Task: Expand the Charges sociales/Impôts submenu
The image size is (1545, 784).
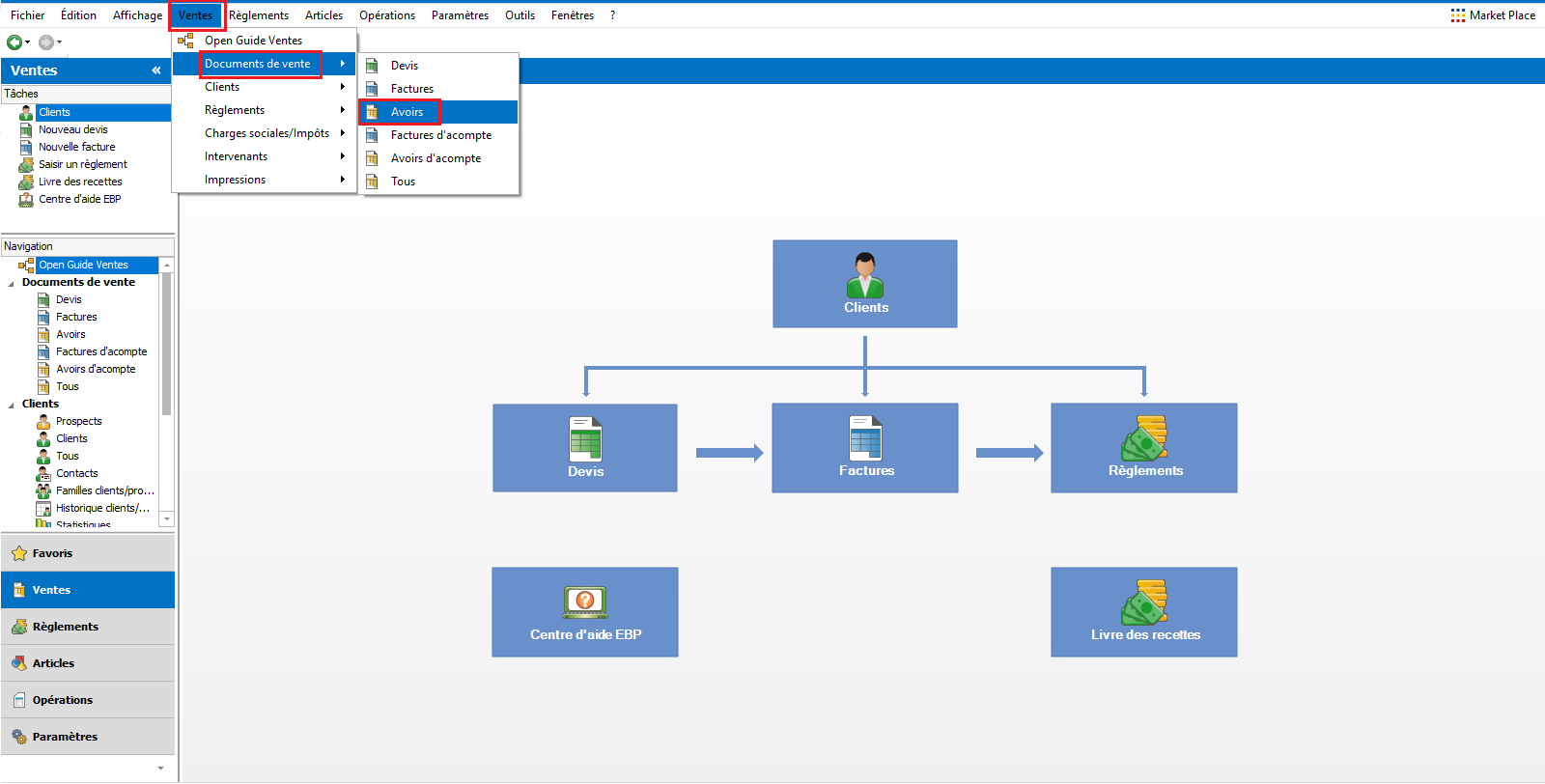Action: (x=264, y=133)
